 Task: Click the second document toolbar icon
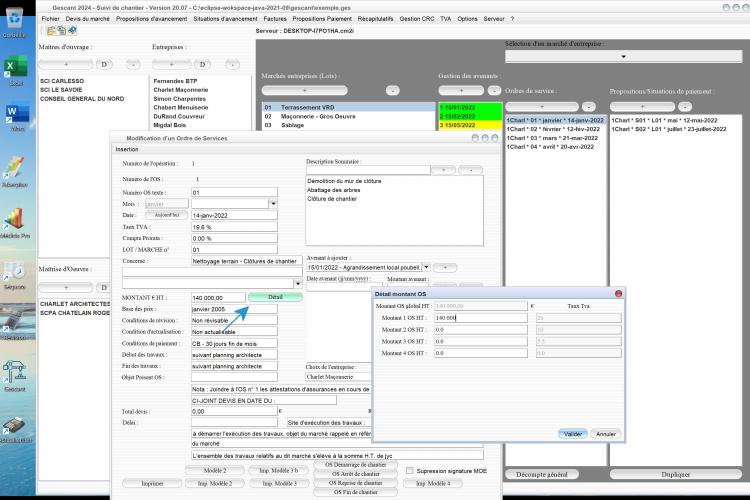coord(61,31)
